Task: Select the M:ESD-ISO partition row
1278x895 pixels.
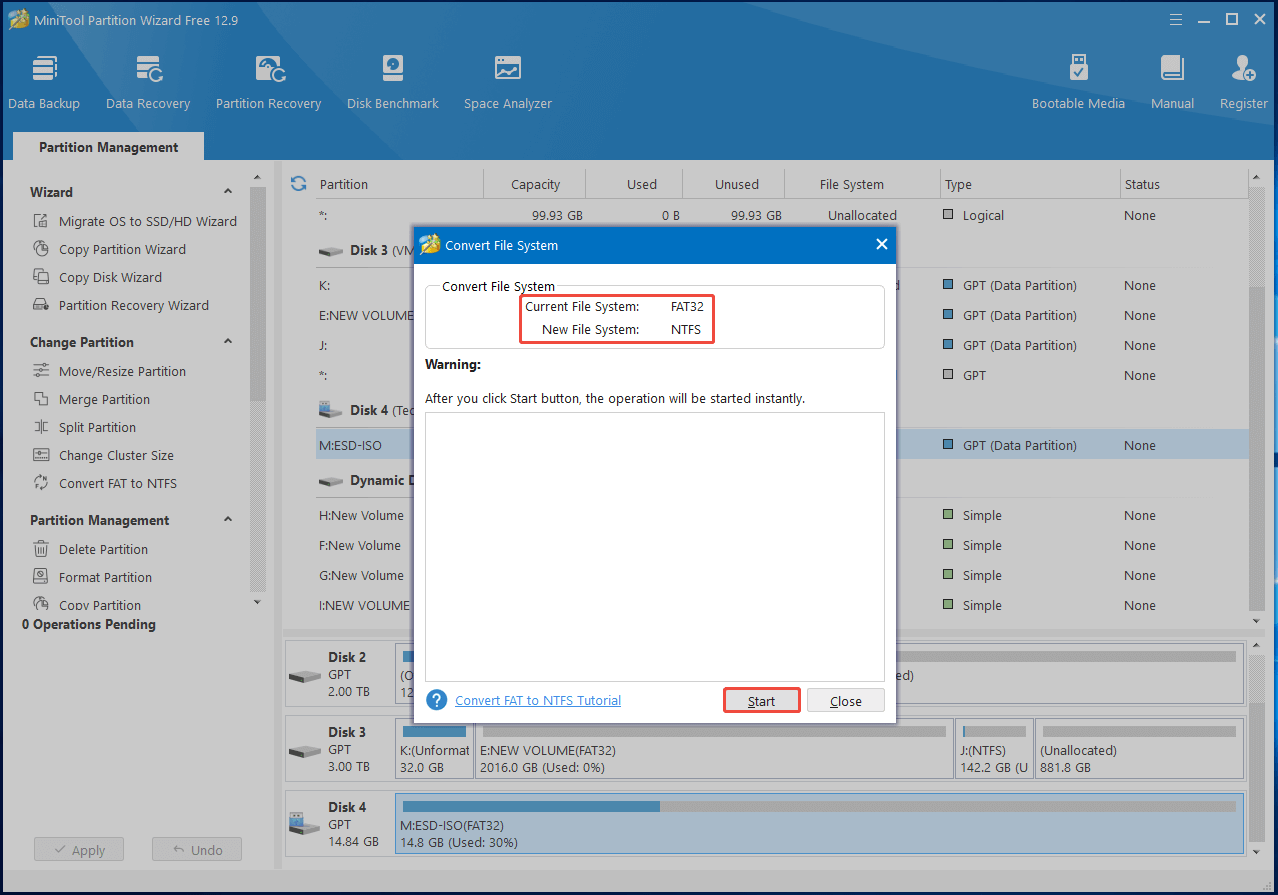Action: pos(782,445)
